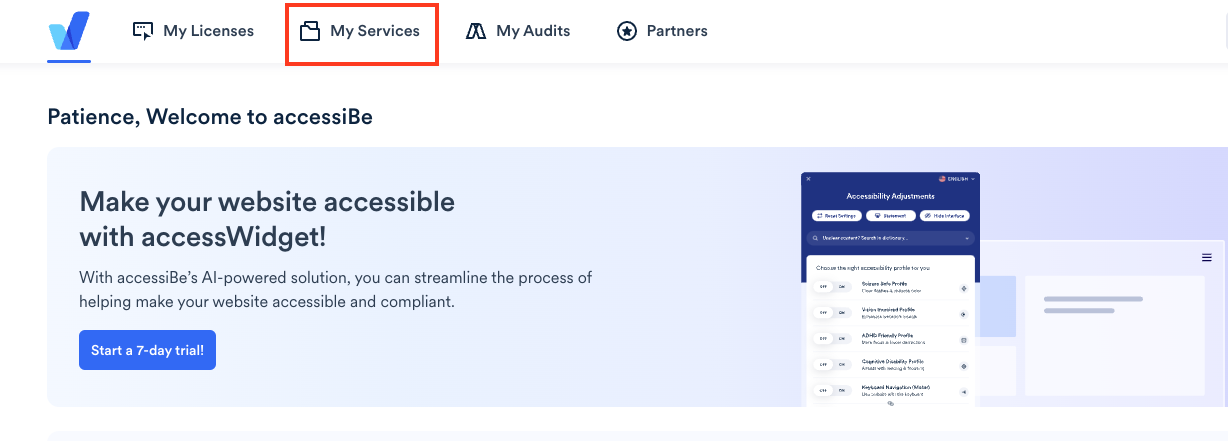Click the "Make your website accessible" headline
The width and height of the screenshot is (1228, 441).
[x=267, y=202]
